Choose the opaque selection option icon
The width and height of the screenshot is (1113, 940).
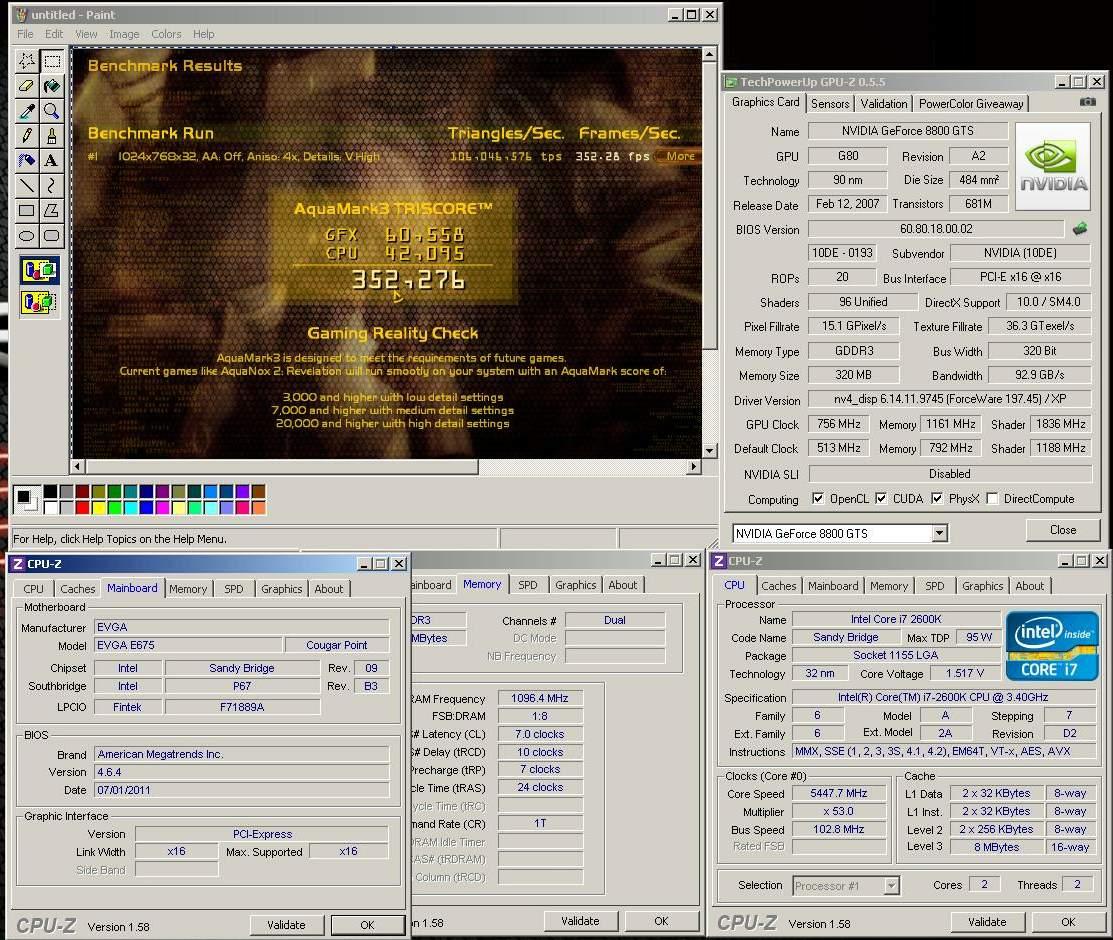[40, 270]
